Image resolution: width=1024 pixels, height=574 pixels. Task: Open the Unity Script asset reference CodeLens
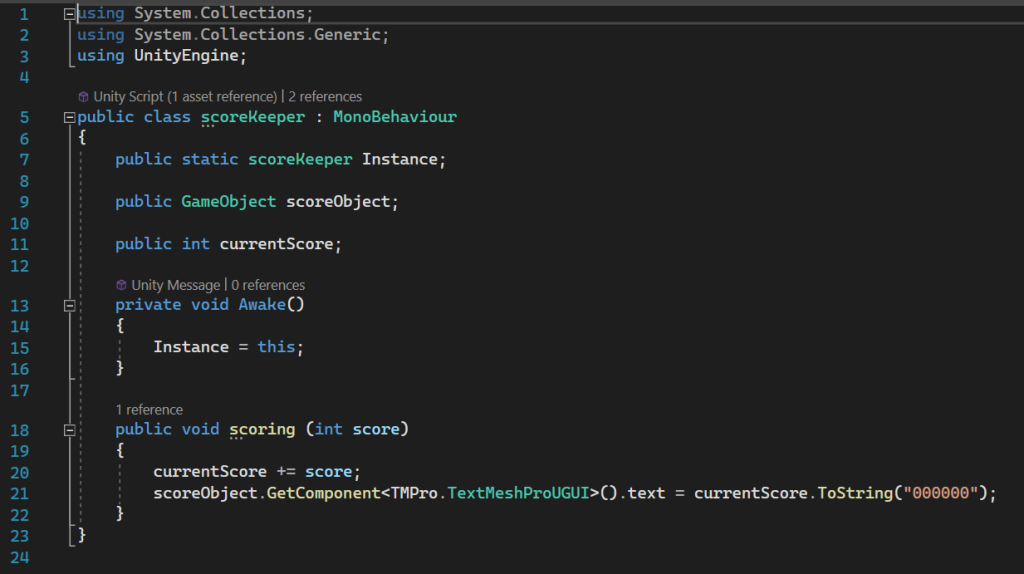(185, 97)
